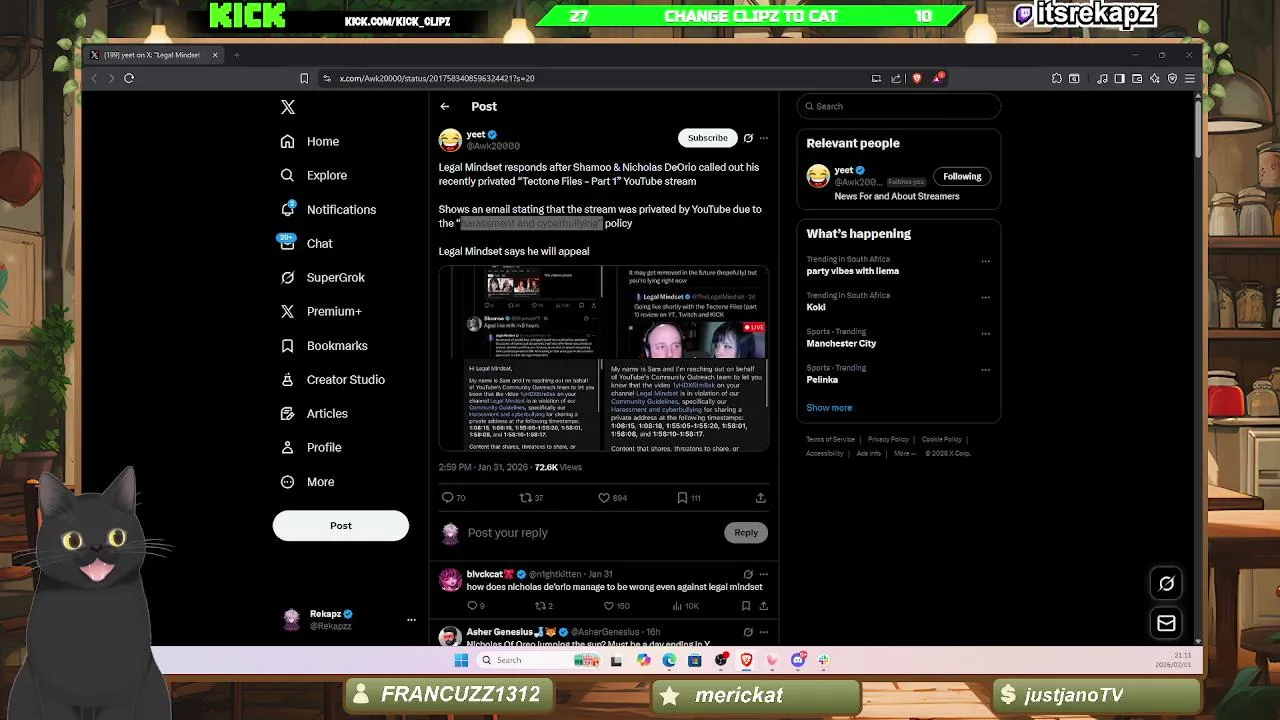Viewport: 1280px width, 720px height.
Task: Open more options for Koki trend
Action: coord(985,297)
